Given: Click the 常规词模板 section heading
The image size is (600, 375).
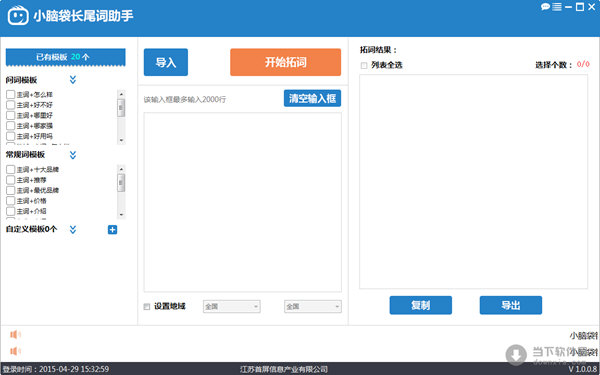Looking at the screenshot, I should coord(25,155).
